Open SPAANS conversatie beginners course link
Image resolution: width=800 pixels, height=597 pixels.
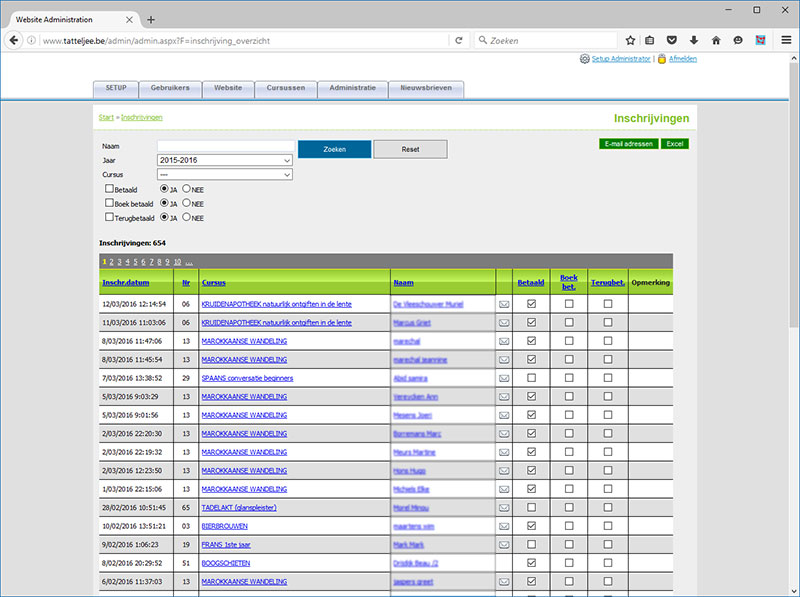pyautogui.click(x=247, y=378)
